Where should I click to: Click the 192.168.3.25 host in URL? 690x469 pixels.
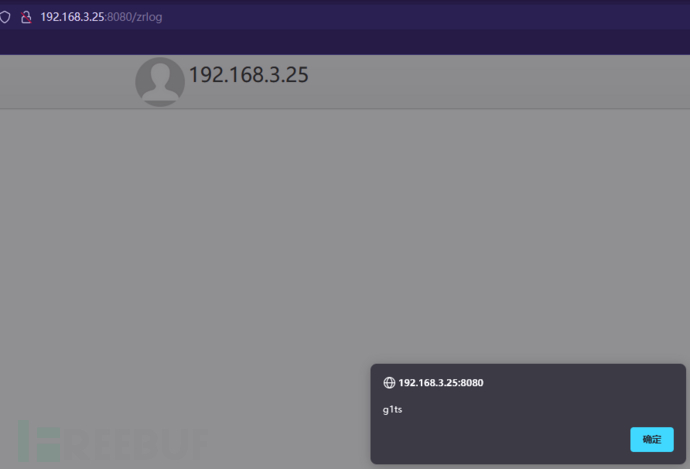[72, 17]
